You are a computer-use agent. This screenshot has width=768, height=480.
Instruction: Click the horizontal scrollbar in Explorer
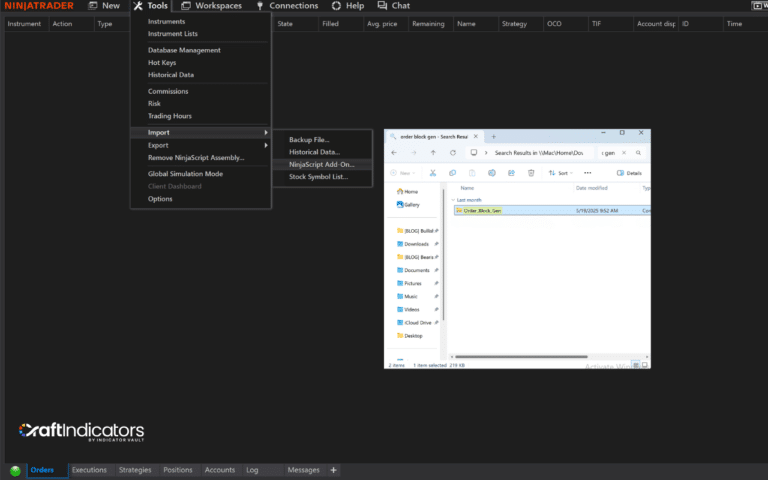(521, 357)
